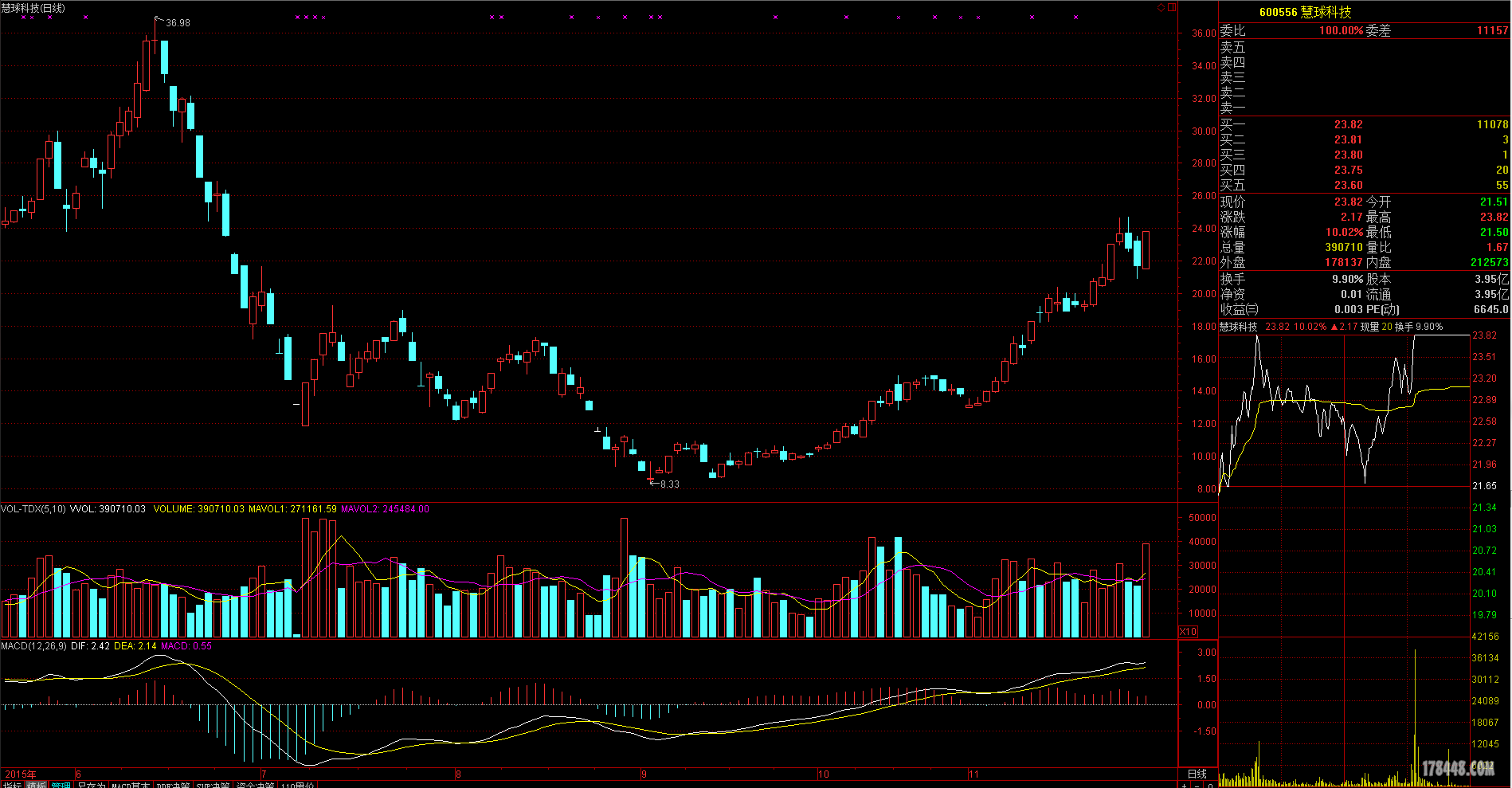Click the DEA: 2.14 readout
Image resolution: width=1512 pixels, height=788 pixels.
click(x=135, y=646)
